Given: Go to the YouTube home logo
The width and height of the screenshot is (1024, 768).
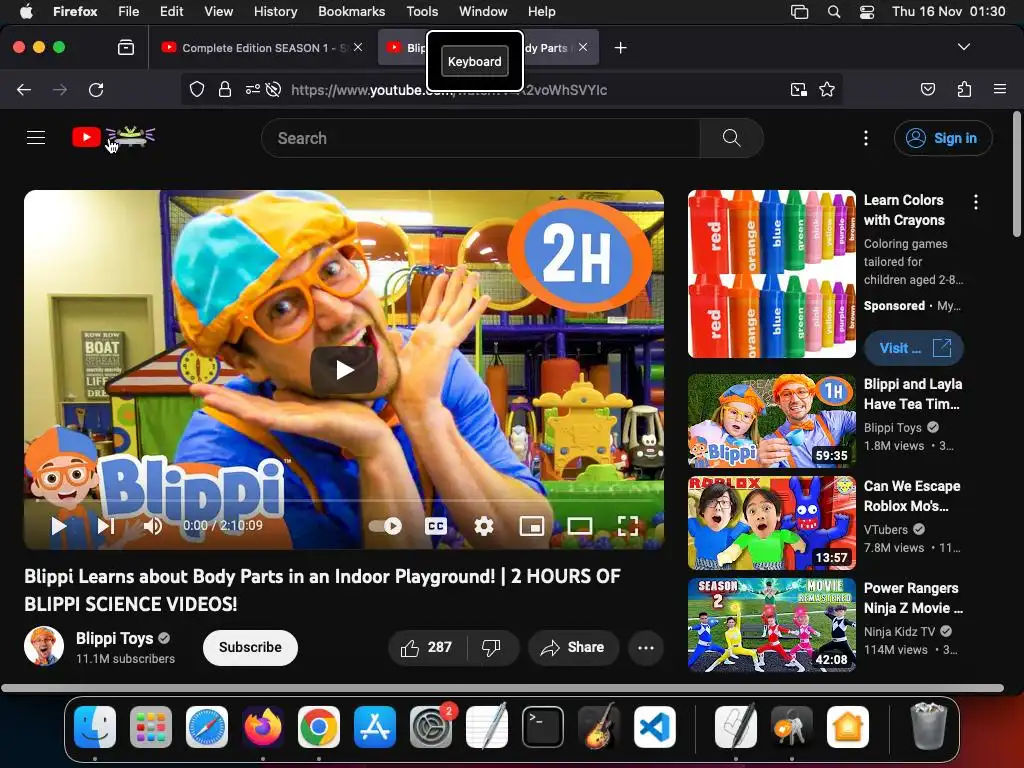Looking at the screenshot, I should pos(114,137).
